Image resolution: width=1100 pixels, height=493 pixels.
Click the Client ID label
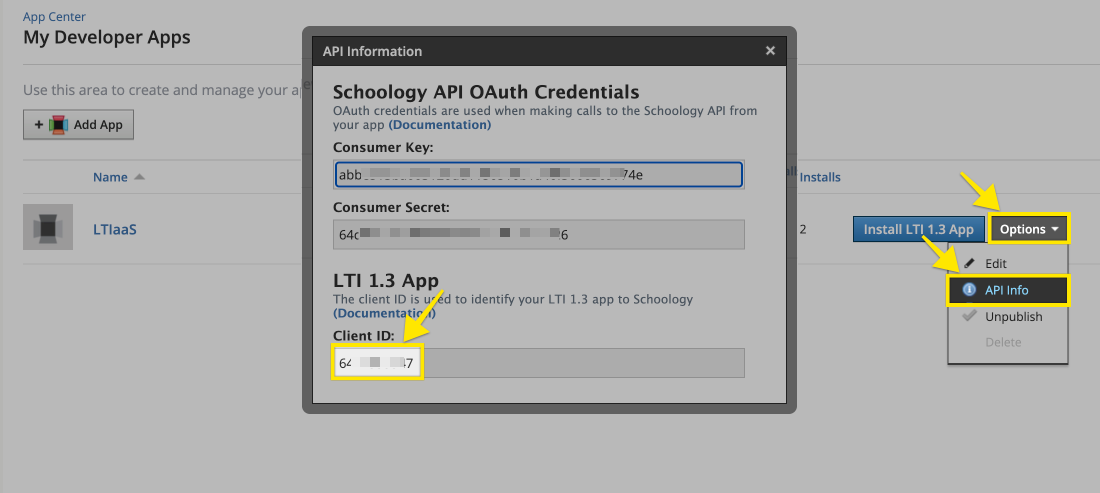point(364,336)
